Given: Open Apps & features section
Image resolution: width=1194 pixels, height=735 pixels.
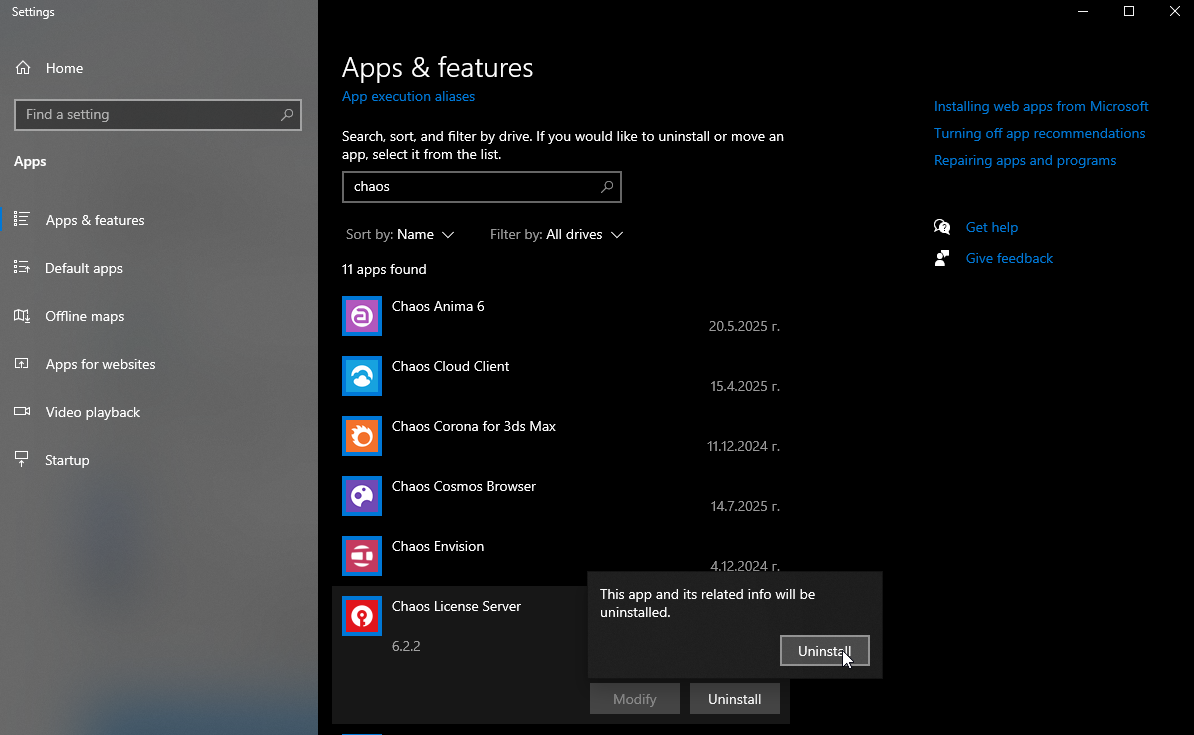Looking at the screenshot, I should click(158, 220).
